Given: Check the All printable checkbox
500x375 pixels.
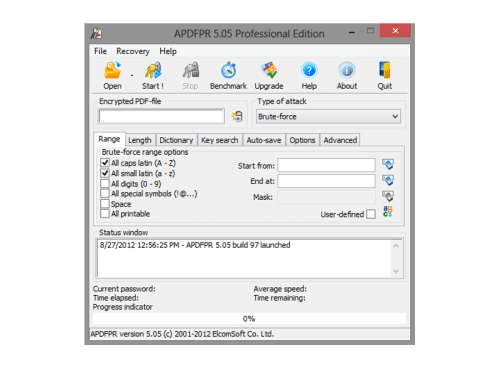Looking at the screenshot, I should pyautogui.click(x=105, y=214).
